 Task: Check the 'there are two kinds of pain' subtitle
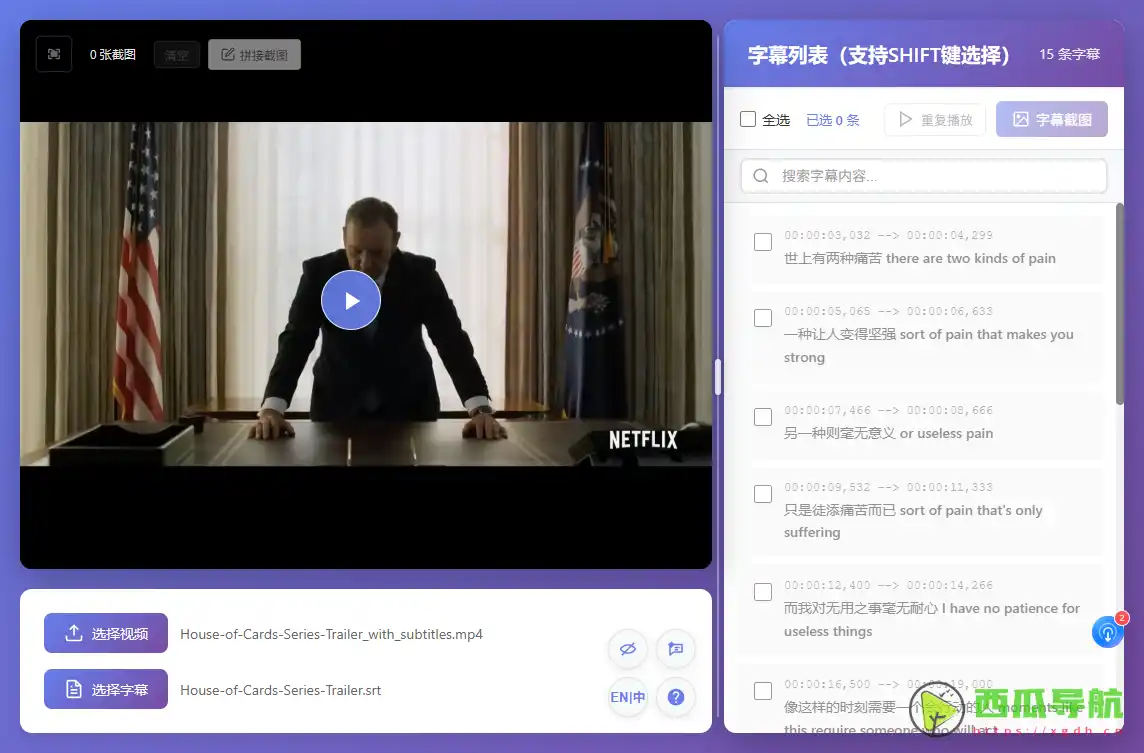point(762,242)
